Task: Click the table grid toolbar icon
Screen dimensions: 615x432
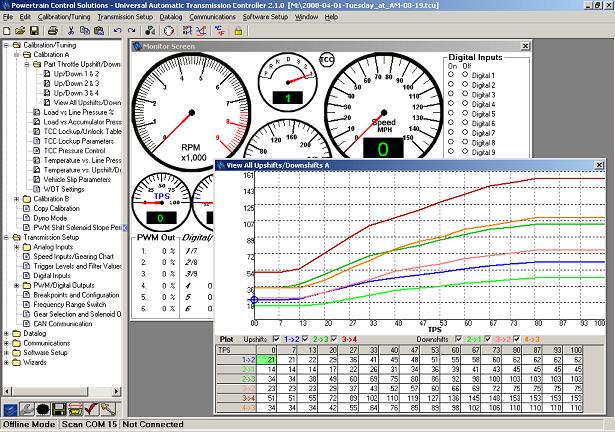Action: [187, 31]
